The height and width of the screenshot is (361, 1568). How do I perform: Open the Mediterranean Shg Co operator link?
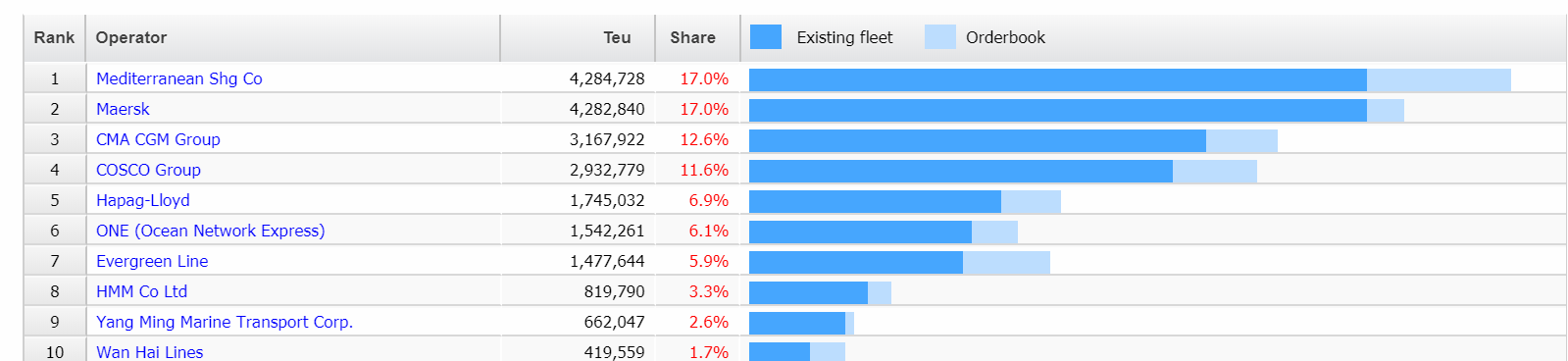click(x=178, y=78)
